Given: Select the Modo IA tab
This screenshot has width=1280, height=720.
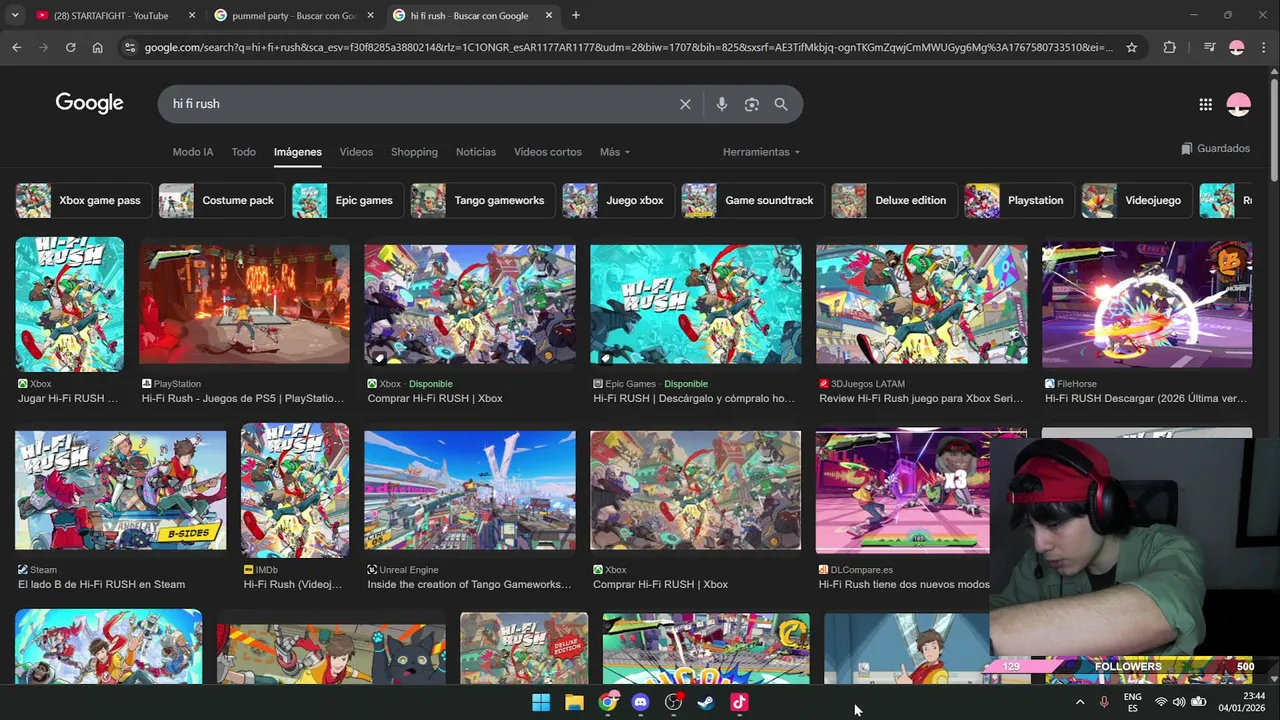Looking at the screenshot, I should click(x=193, y=152).
